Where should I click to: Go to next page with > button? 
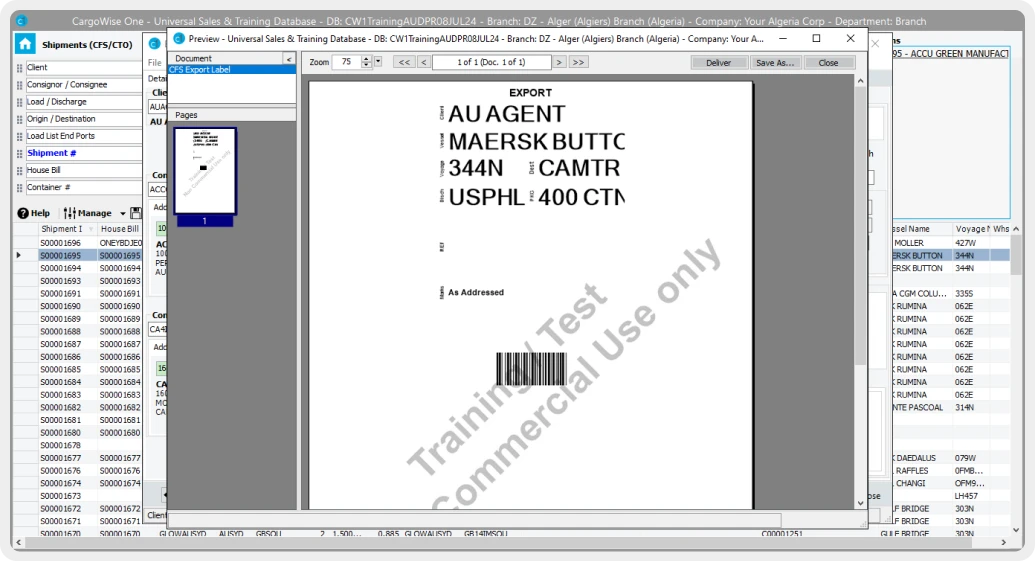[x=559, y=62]
